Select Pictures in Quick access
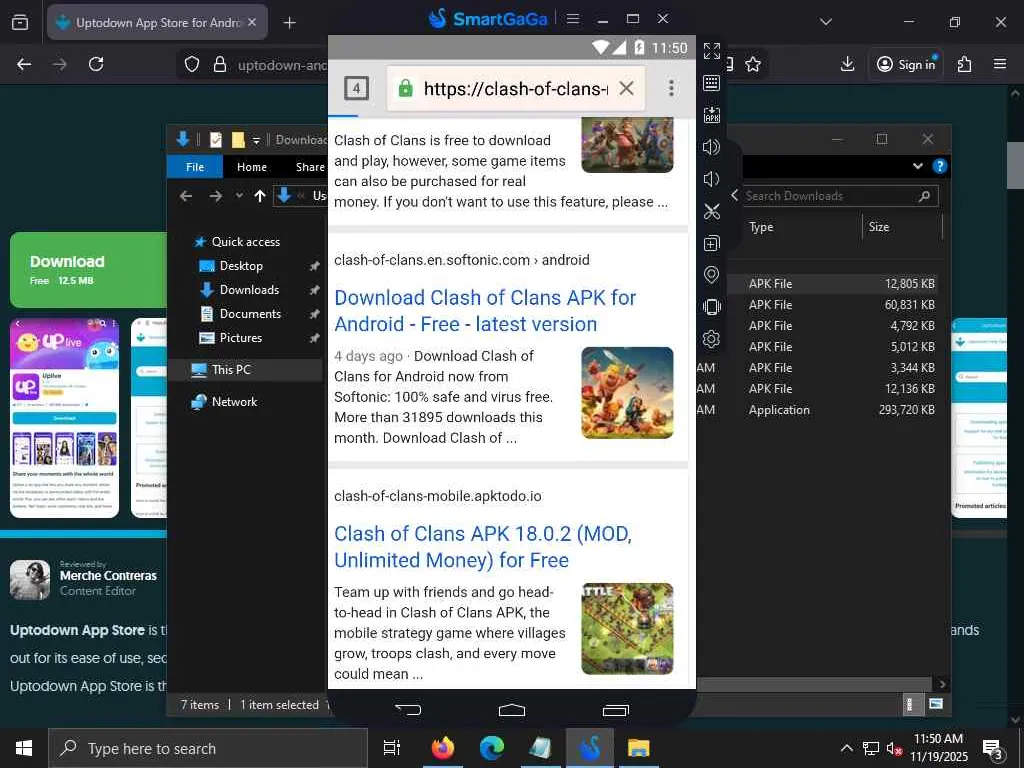This screenshot has width=1024, height=768. [240, 338]
